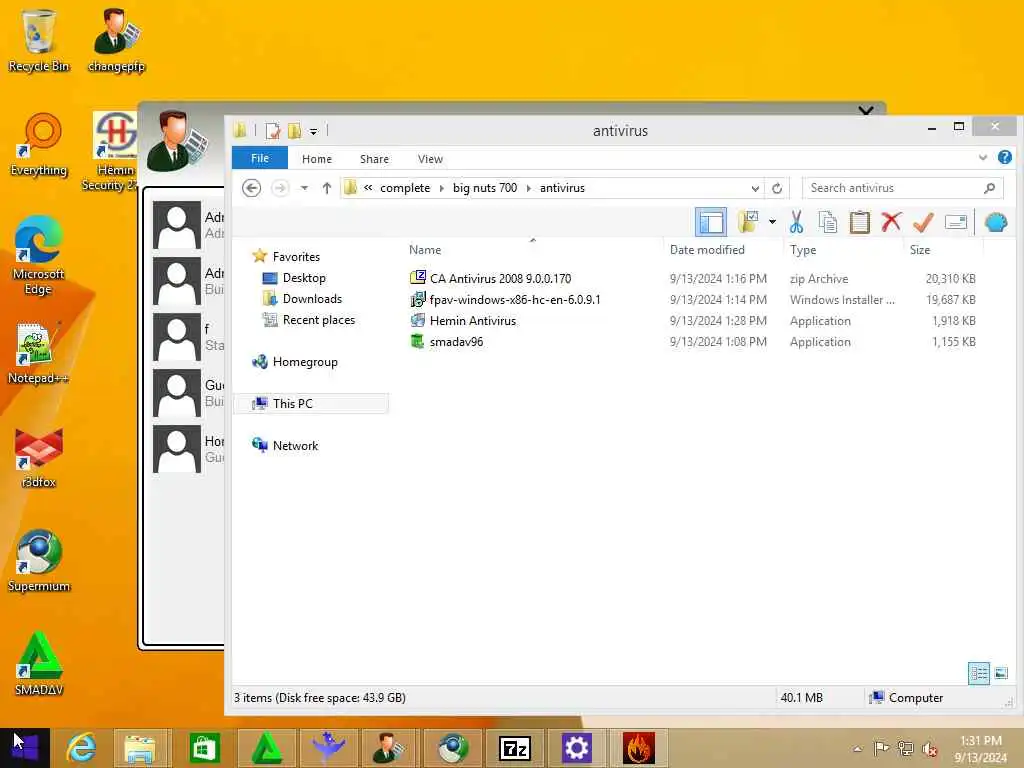
Task: Click 'complete' in the address breadcrumb
Action: point(405,188)
